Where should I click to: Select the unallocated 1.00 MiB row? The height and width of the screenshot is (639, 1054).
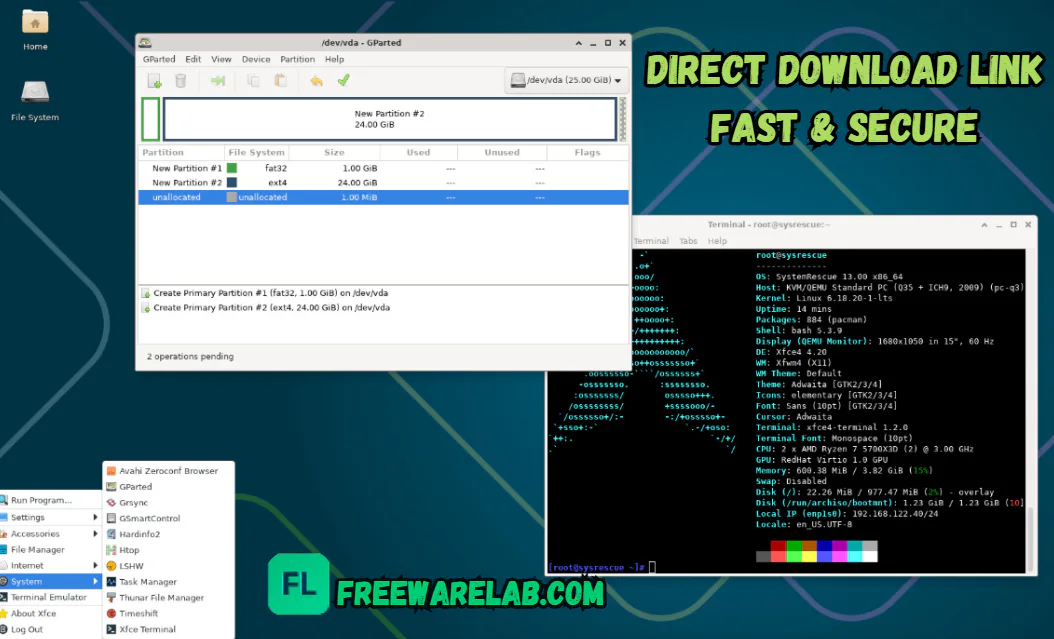pyautogui.click(x=383, y=198)
